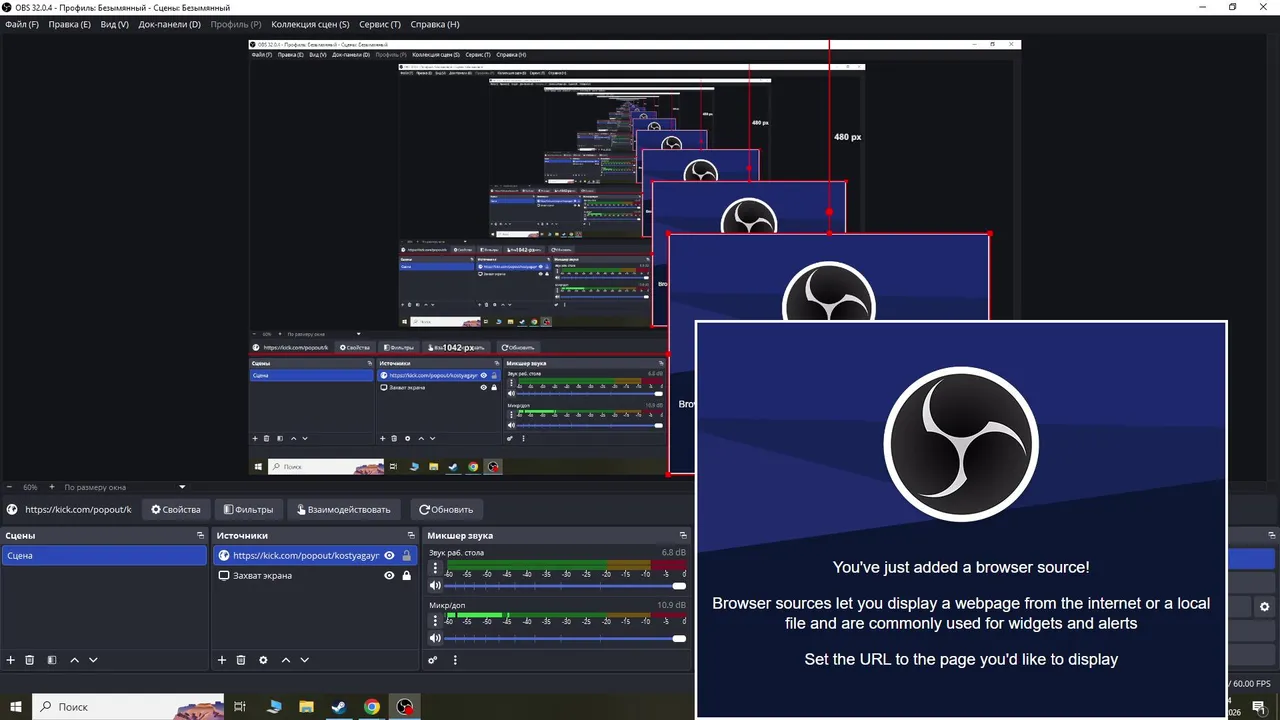Open Steam from the Windows taskbar
1280x720 pixels.
tap(339, 707)
